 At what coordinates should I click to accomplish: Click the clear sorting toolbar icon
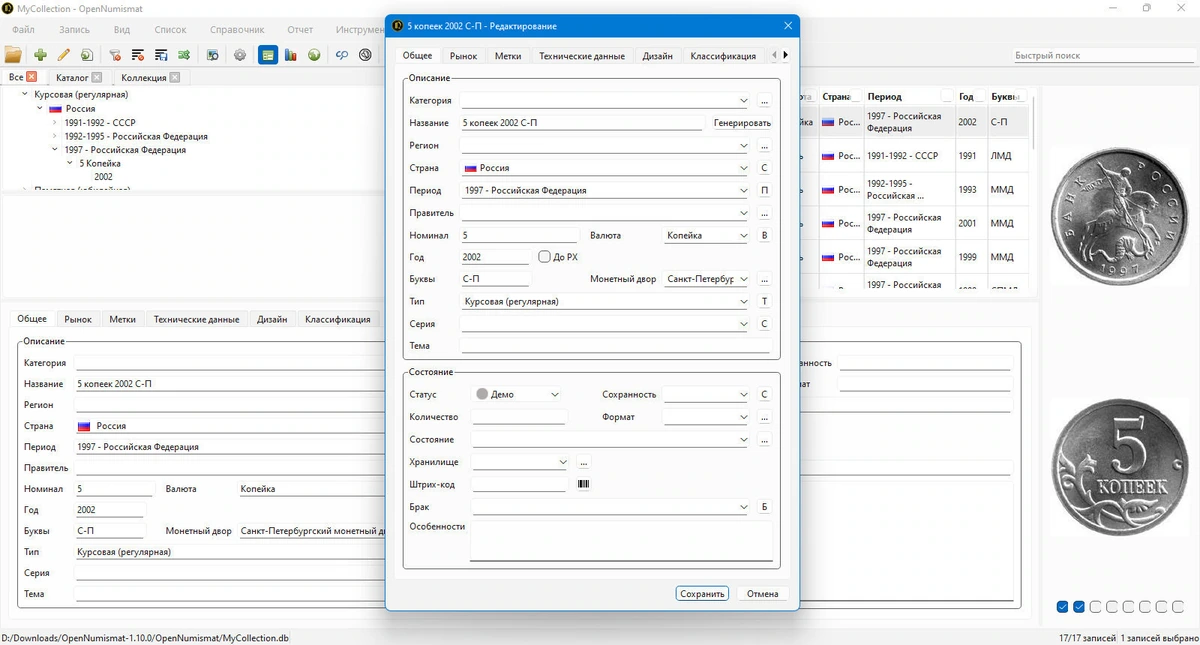point(138,55)
